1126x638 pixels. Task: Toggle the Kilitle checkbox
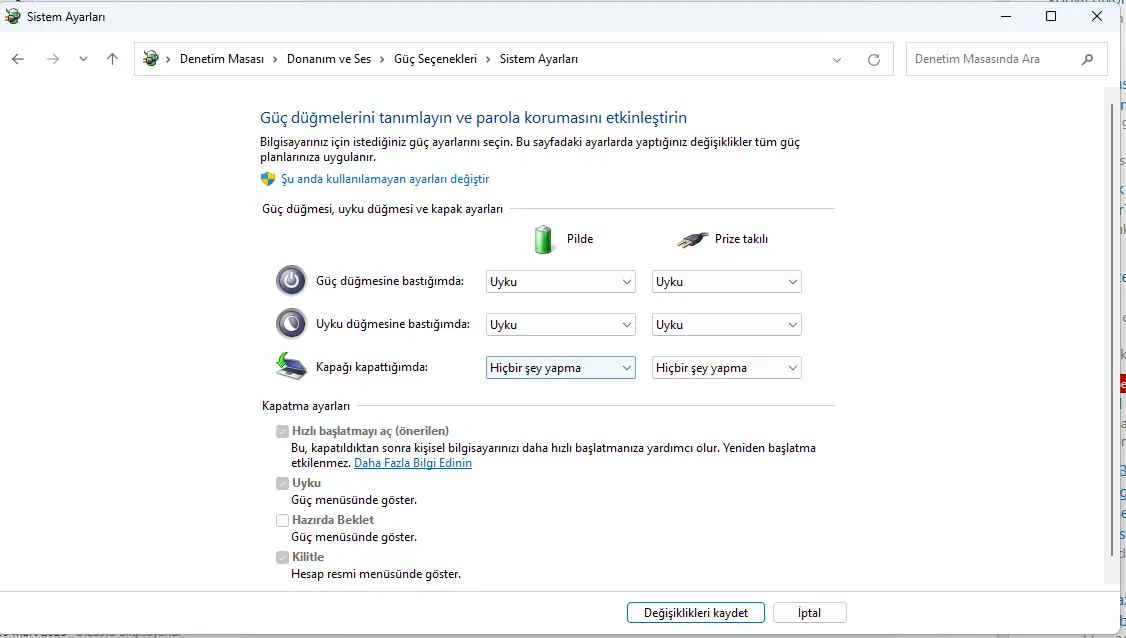[282, 557]
